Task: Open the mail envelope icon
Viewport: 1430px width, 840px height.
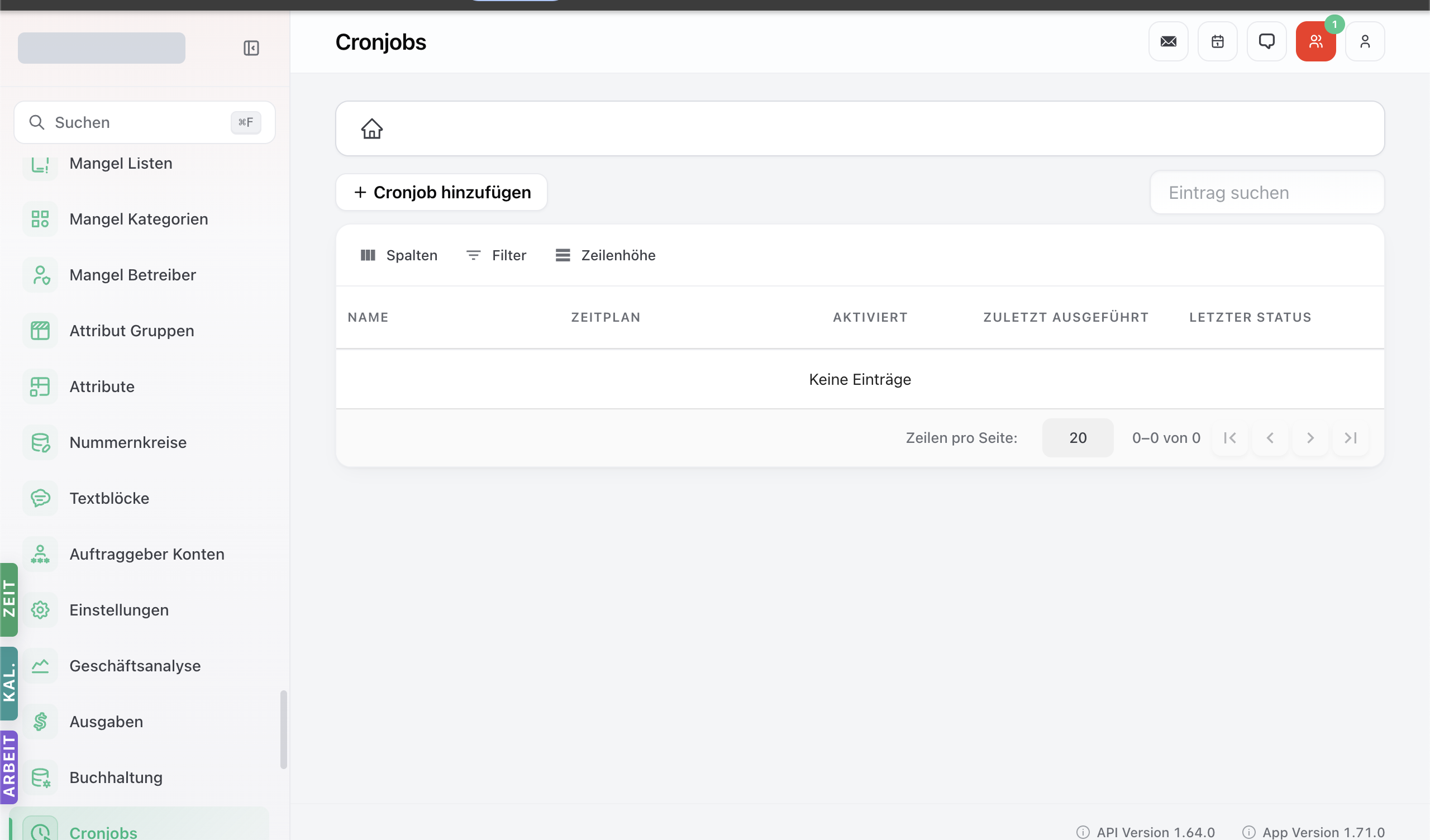Action: (x=1169, y=41)
